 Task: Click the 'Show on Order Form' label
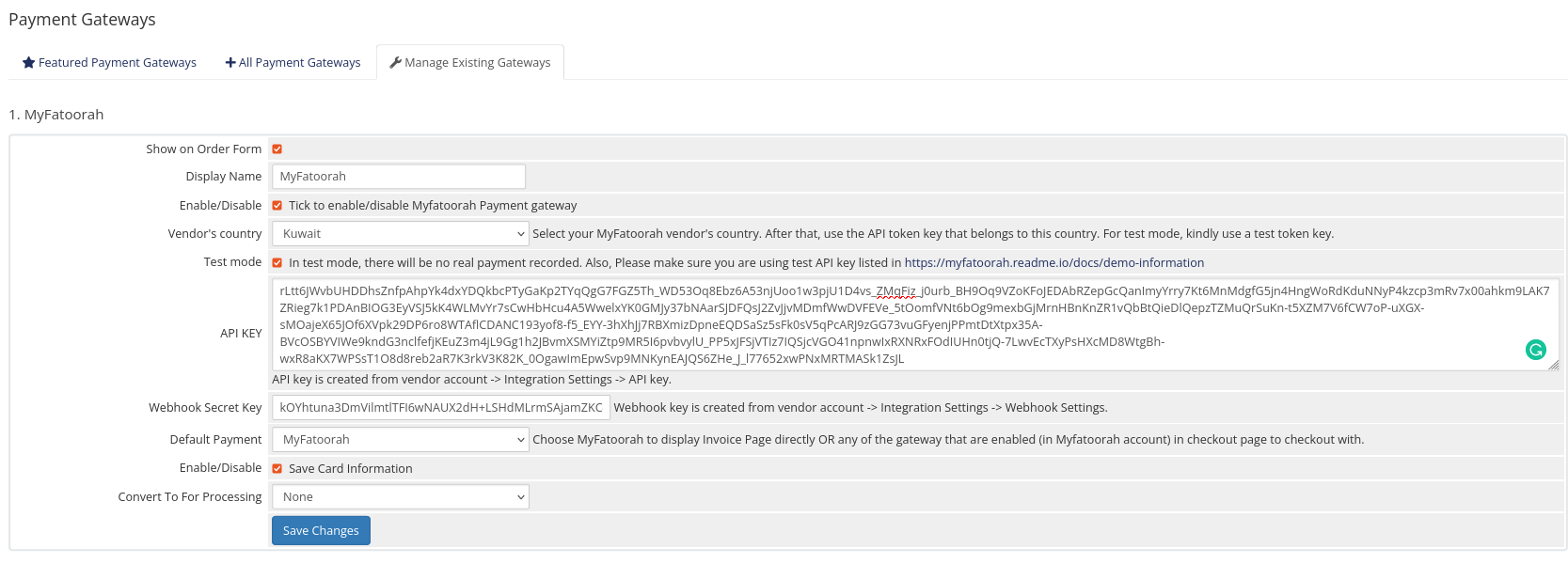tap(203, 149)
